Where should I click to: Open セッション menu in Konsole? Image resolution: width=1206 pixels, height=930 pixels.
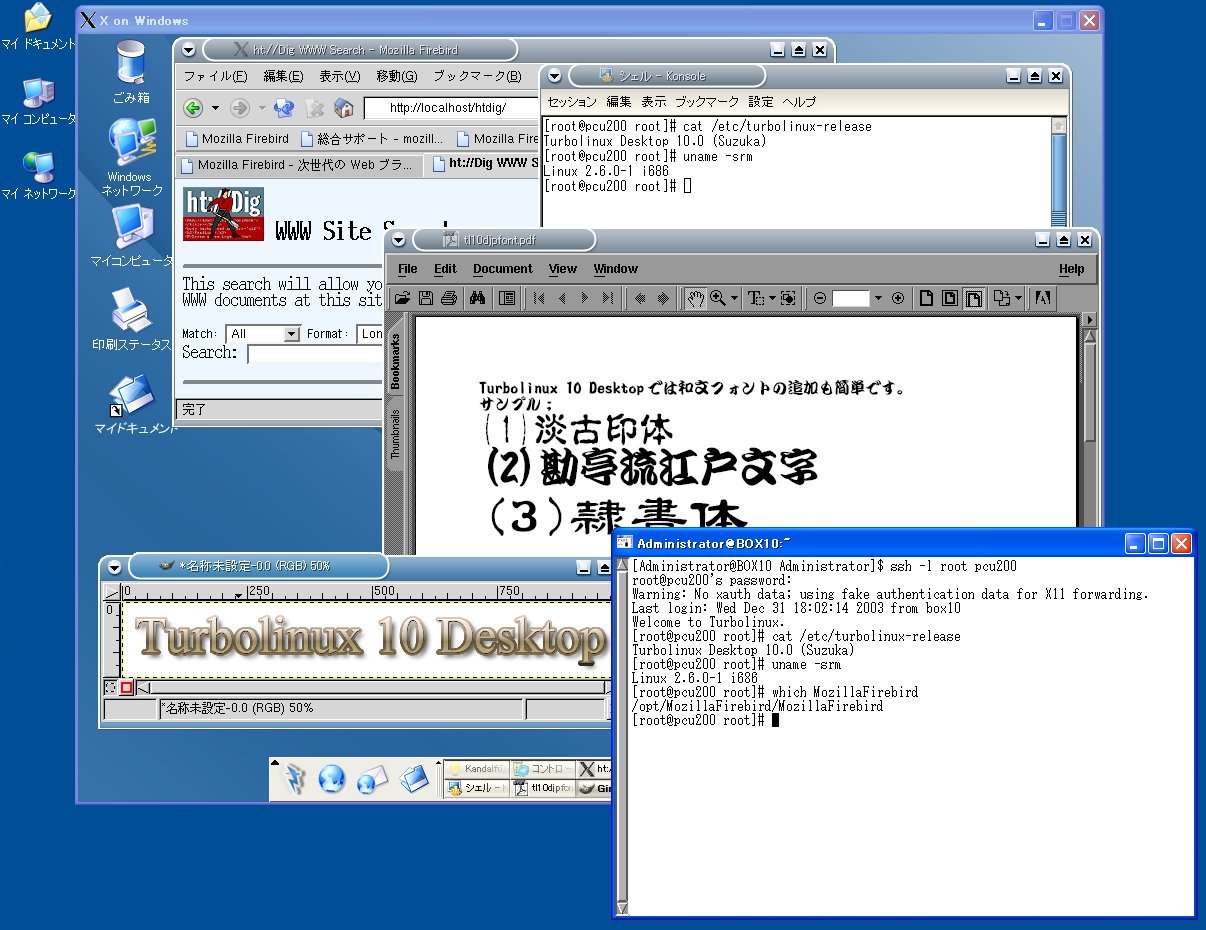(572, 102)
